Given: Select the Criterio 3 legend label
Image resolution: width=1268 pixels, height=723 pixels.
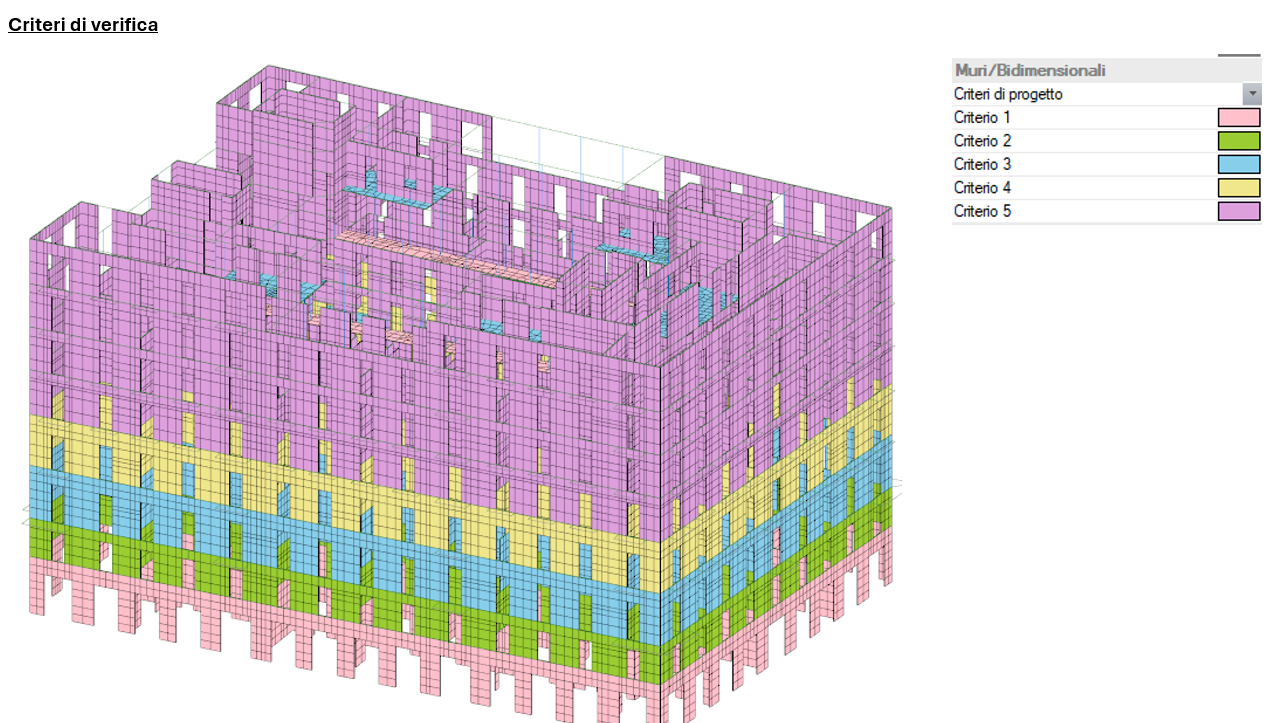Looking at the screenshot, I should tap(982, 164).
